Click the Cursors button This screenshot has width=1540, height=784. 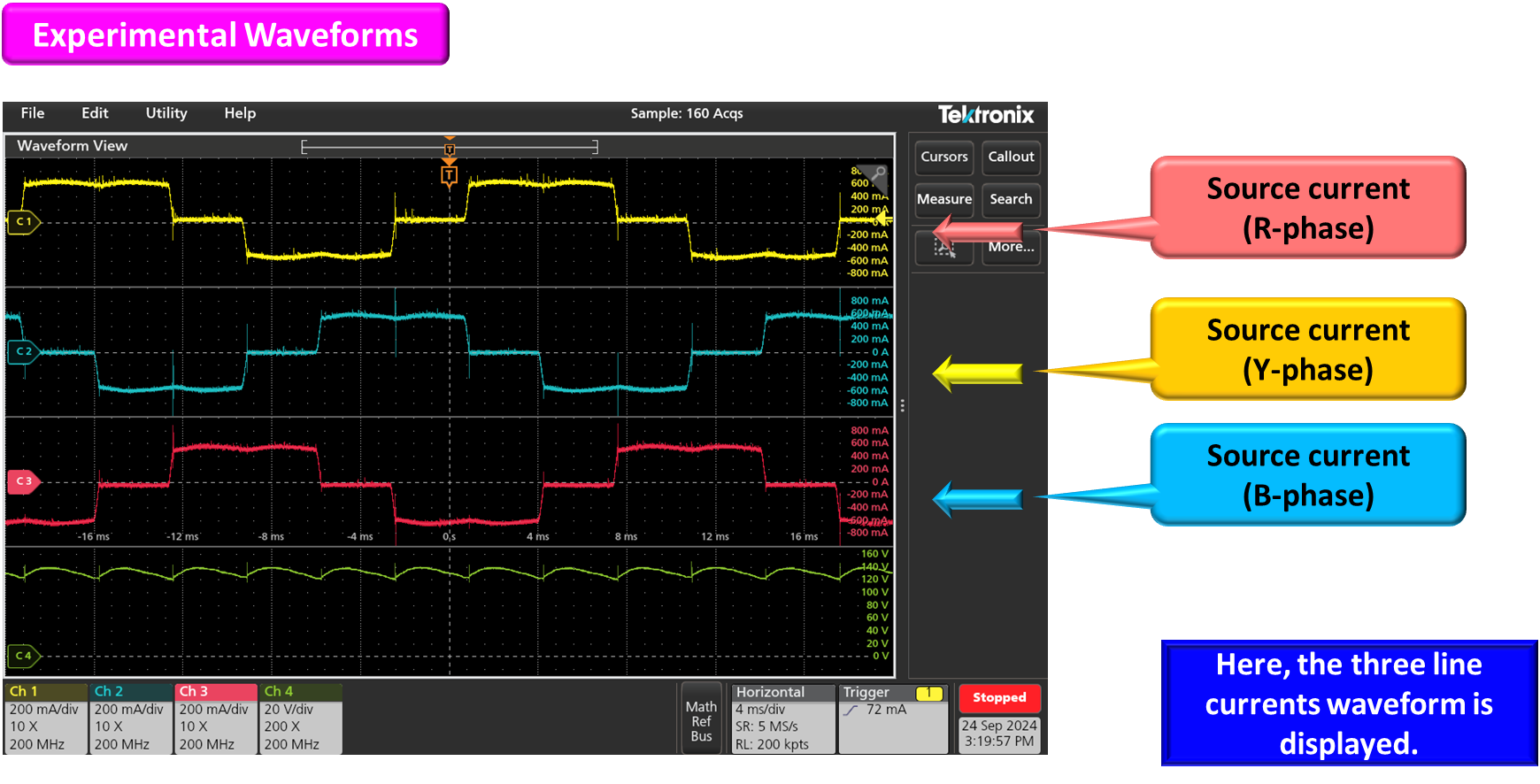943,157
